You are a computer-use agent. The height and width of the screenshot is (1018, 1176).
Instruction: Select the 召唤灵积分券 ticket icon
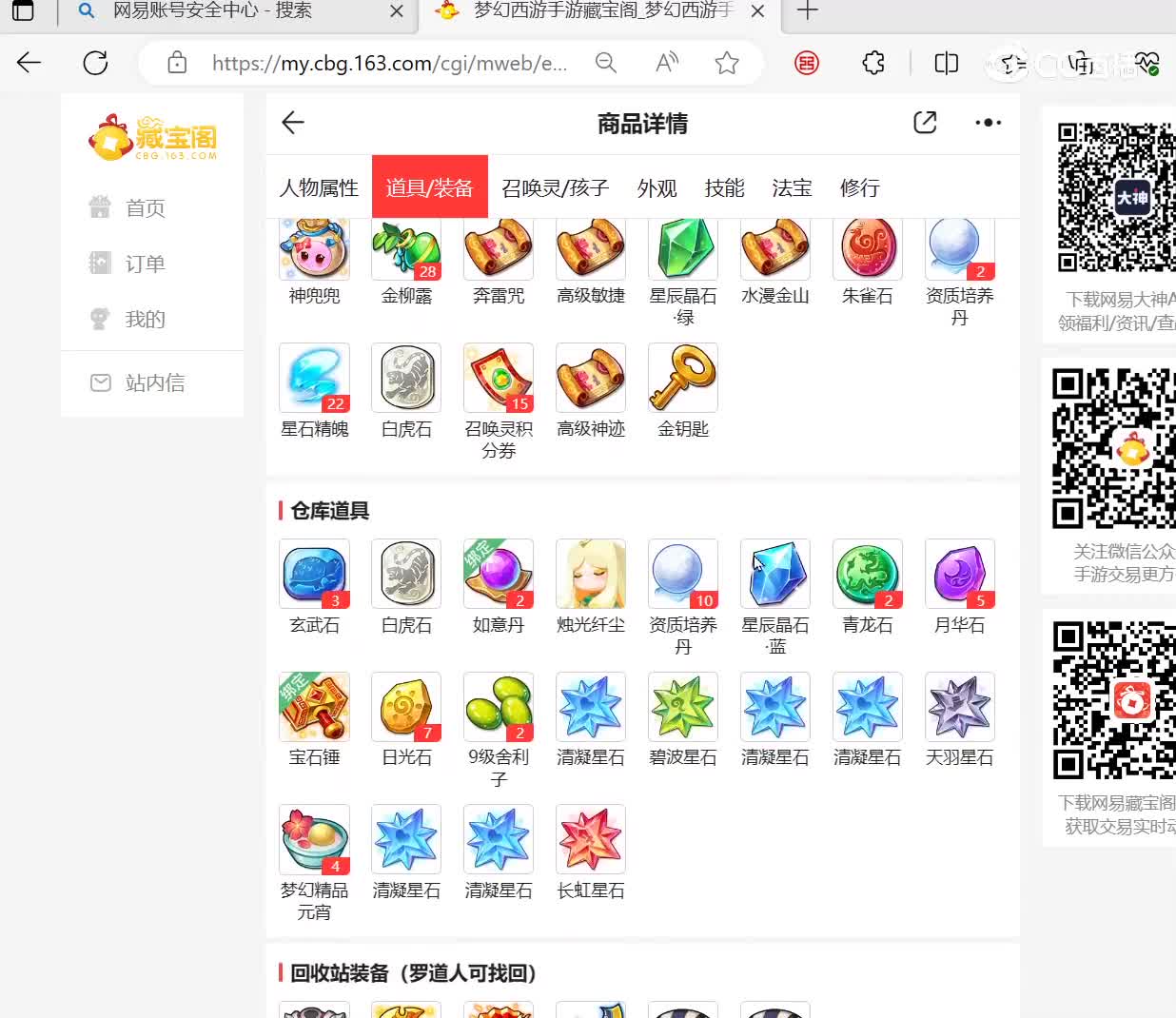click(499, 378)
